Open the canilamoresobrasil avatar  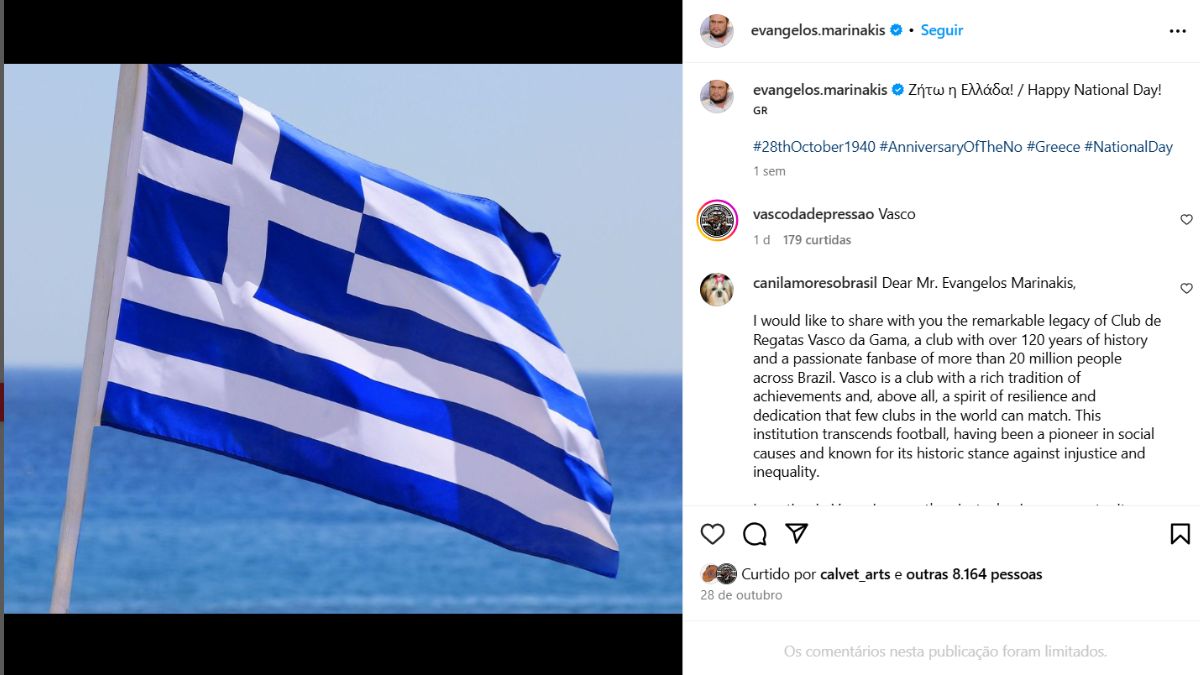tap(717, 289)
